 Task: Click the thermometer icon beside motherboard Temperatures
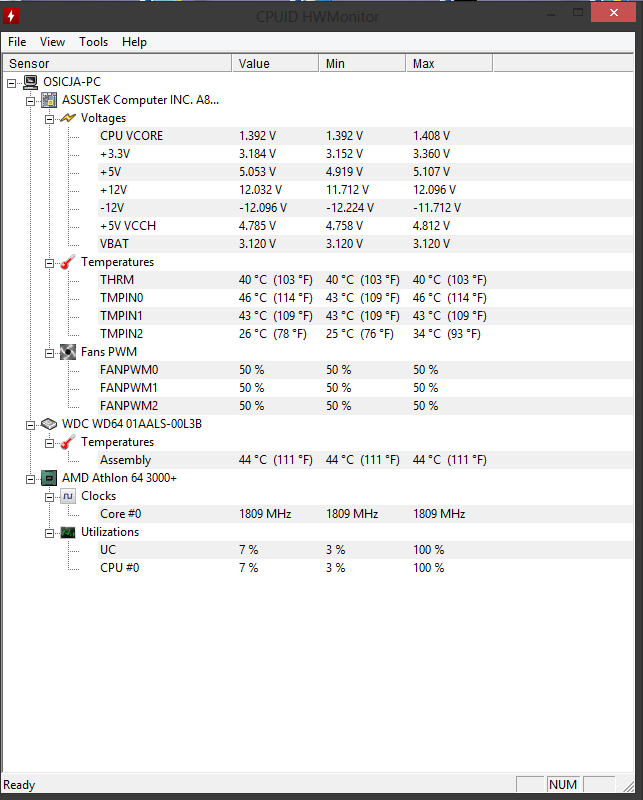click(x=67, y=262)
